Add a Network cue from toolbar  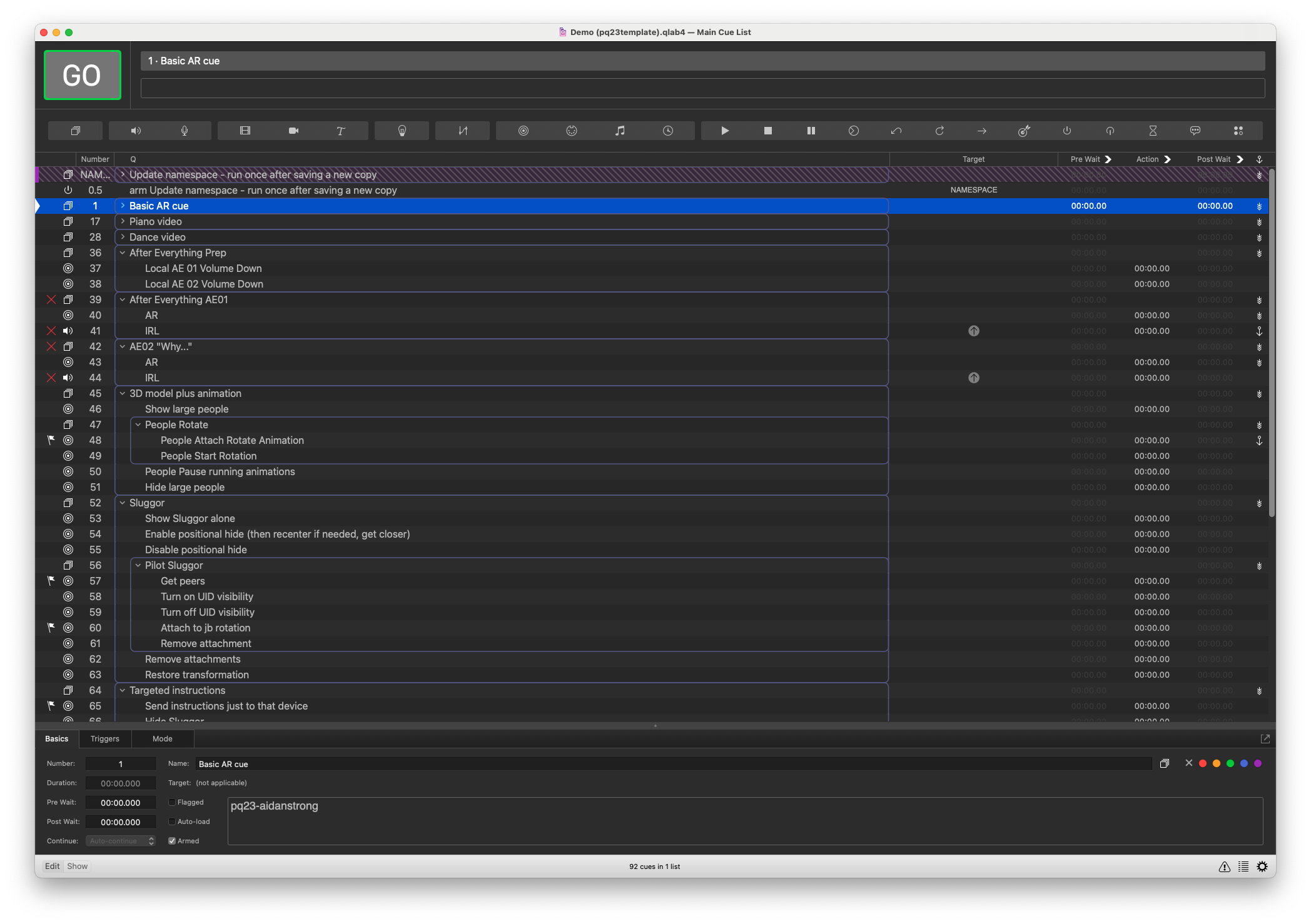(x=524, y=131)
